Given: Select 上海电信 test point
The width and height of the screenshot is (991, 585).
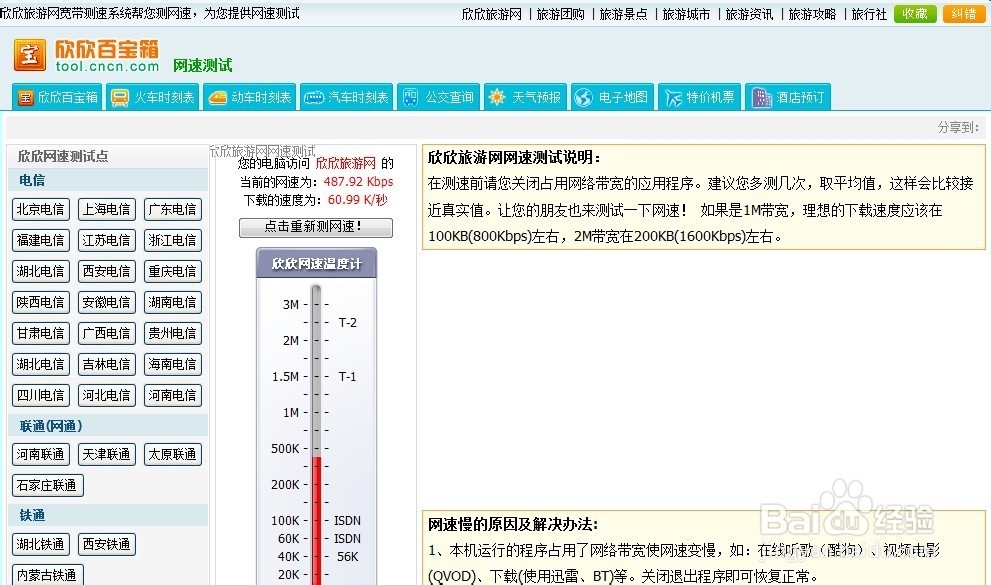Looking at the screenshot, I should point(107,209).
